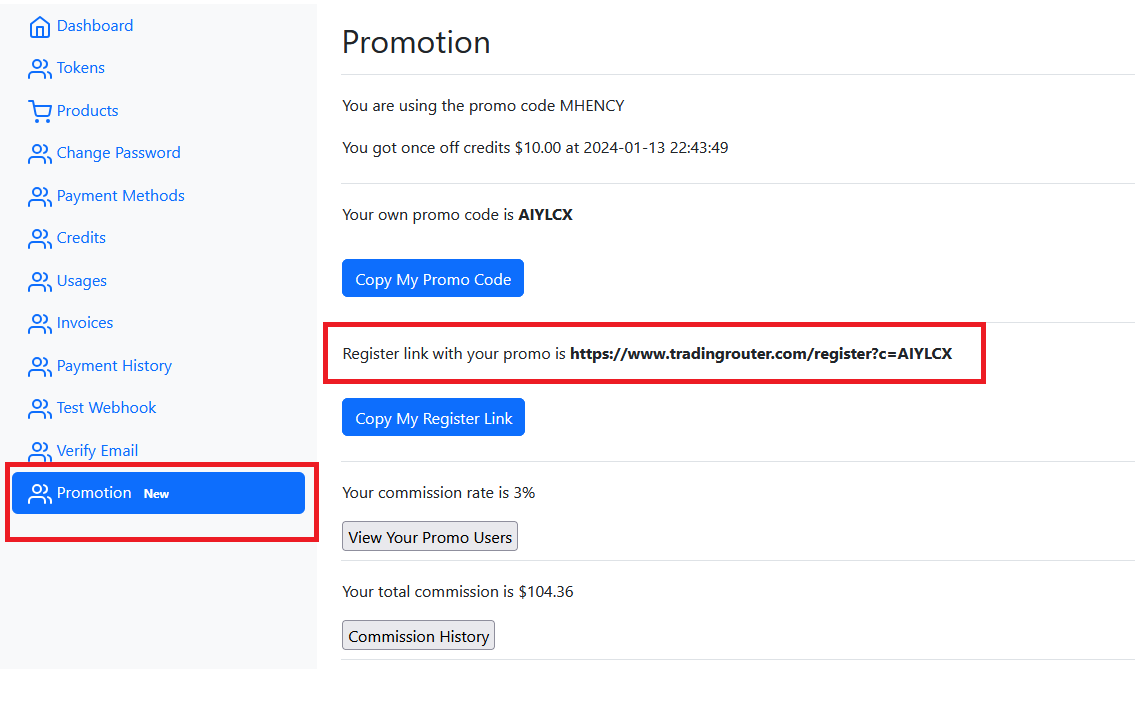Open the Promotion menu item

click(94, 493)
